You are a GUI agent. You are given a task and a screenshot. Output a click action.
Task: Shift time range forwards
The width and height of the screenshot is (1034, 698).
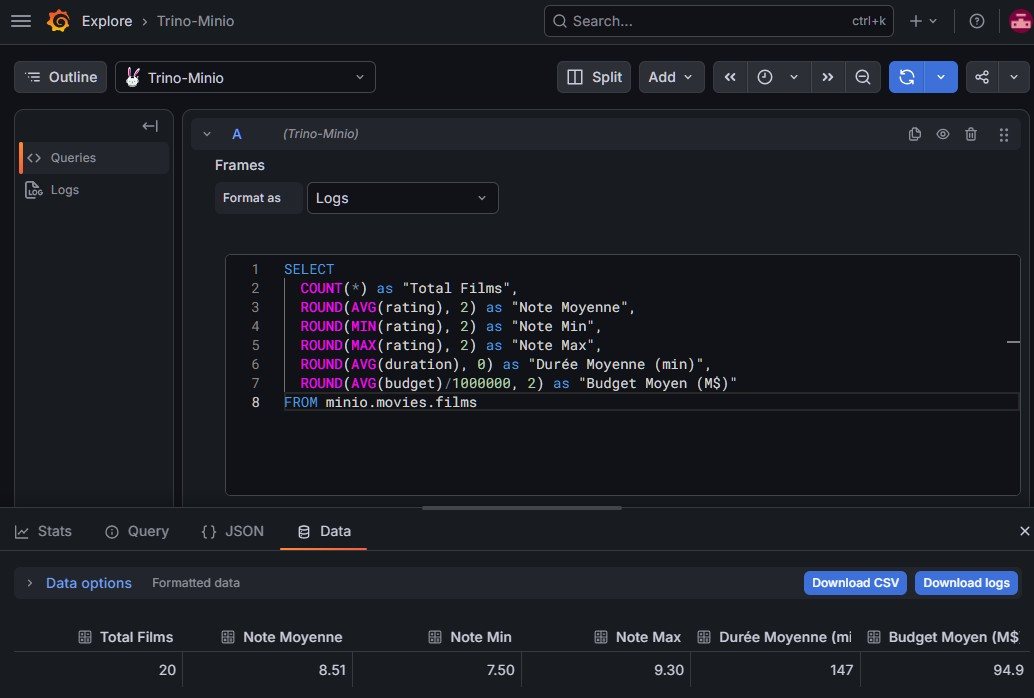(828, 77)
